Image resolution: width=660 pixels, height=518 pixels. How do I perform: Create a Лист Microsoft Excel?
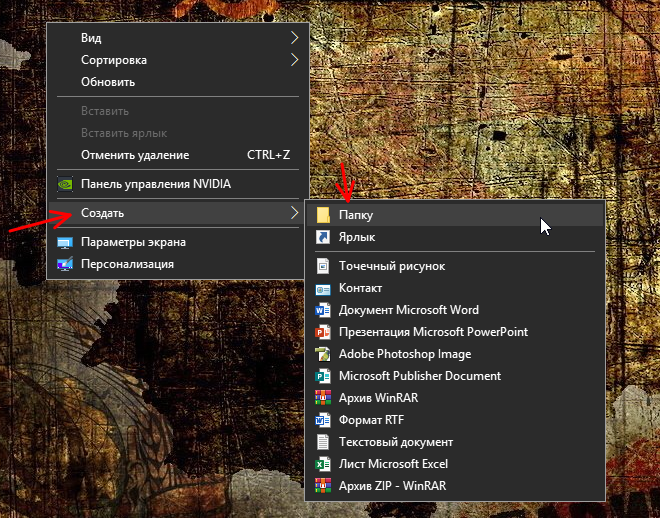pyautogui.click(x=455, y=464)
